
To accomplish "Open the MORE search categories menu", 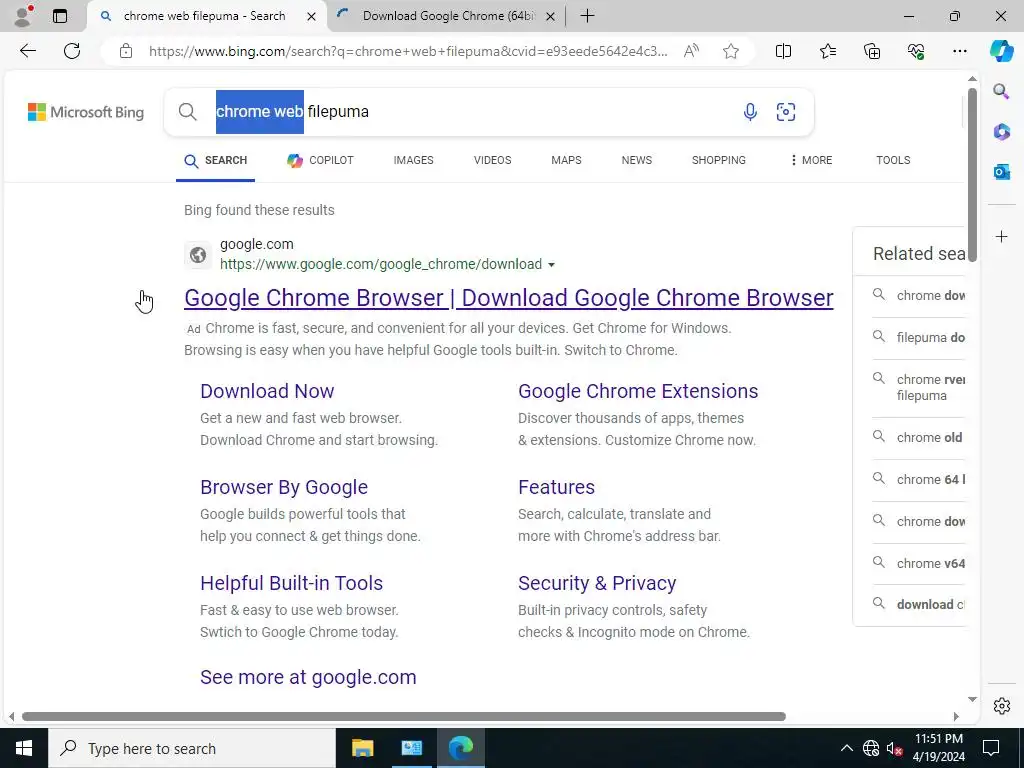I will coord(811,160).
